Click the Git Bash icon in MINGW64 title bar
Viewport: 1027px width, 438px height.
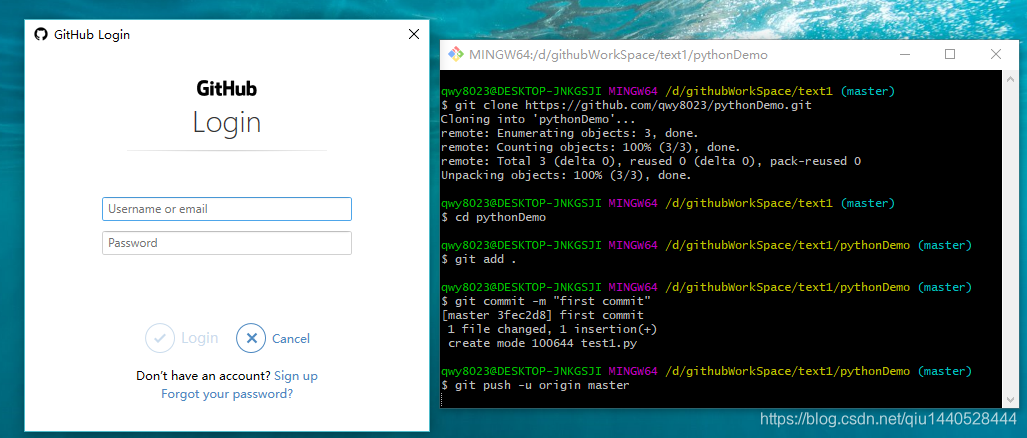click(x=456, y=54)
